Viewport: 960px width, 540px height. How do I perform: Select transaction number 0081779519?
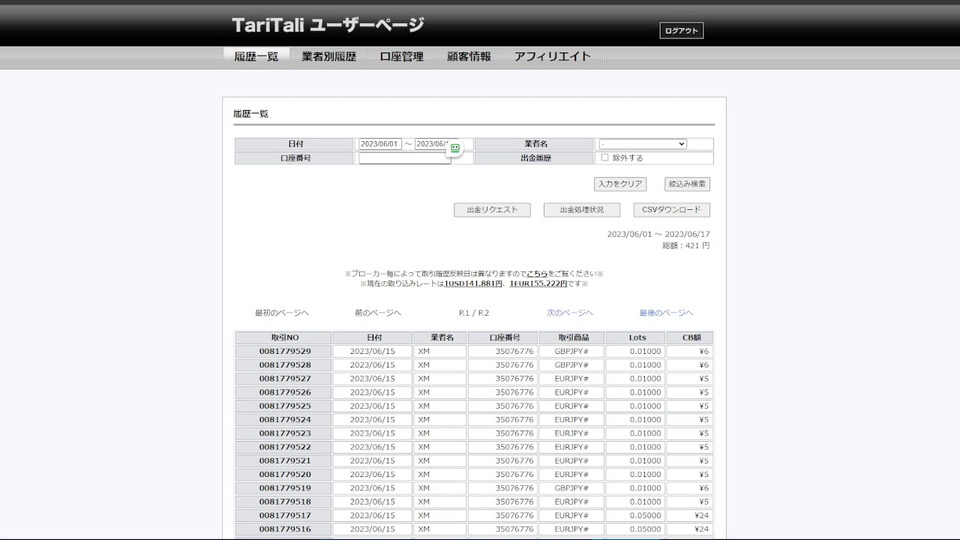click(285, 488)
